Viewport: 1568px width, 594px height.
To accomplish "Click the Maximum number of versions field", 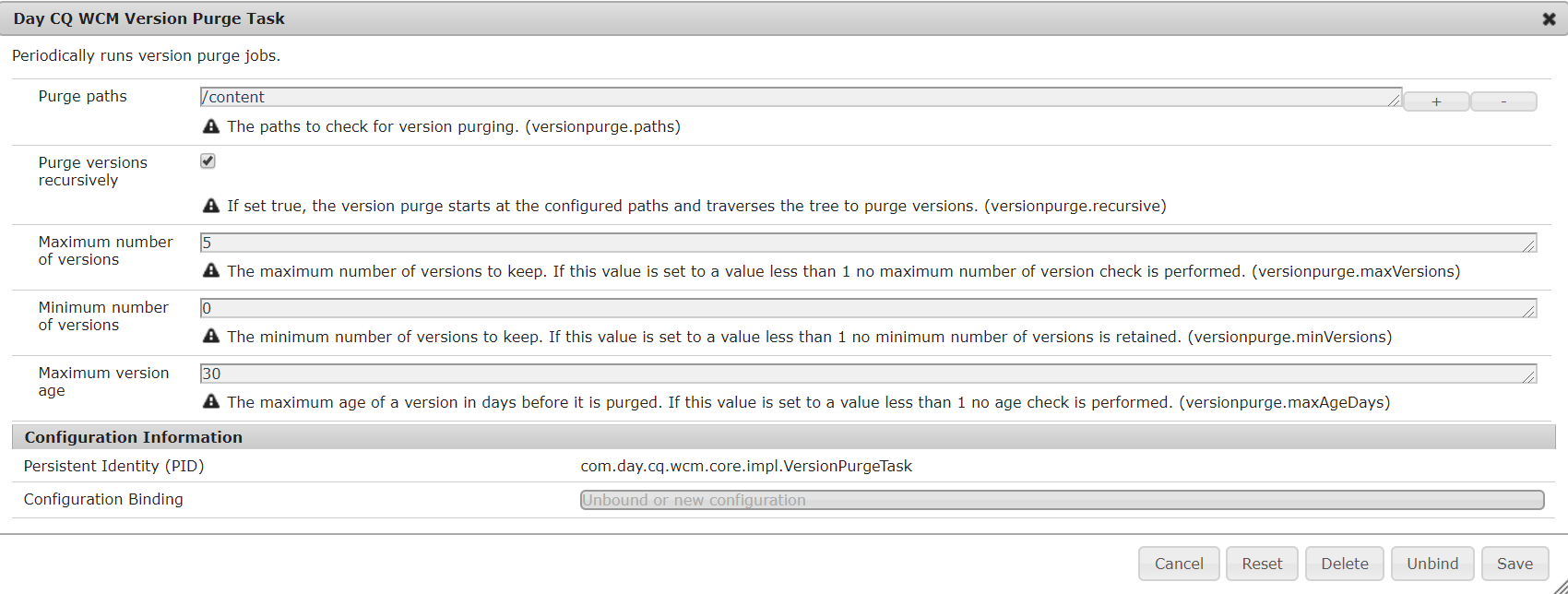I will coord(868,243).
